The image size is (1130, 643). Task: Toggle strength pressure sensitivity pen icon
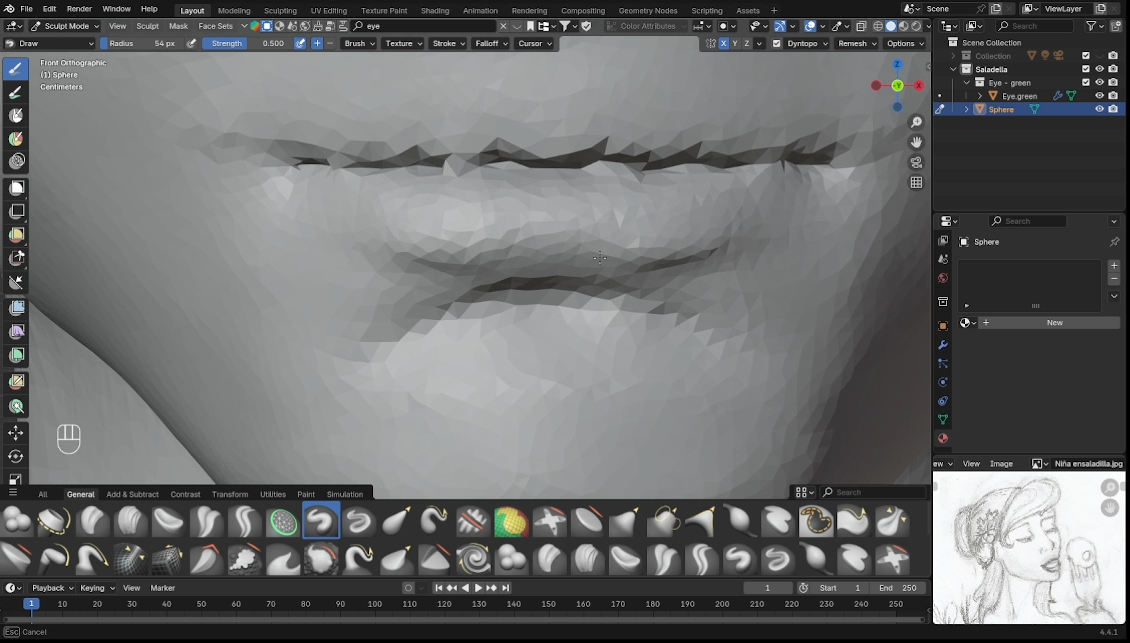[x=300, y=43]
